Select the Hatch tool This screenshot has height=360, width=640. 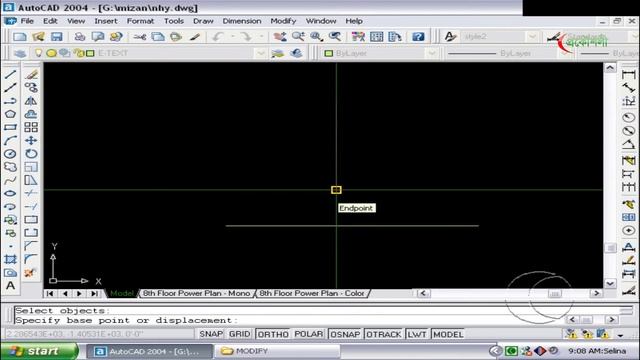pos(10,259)
